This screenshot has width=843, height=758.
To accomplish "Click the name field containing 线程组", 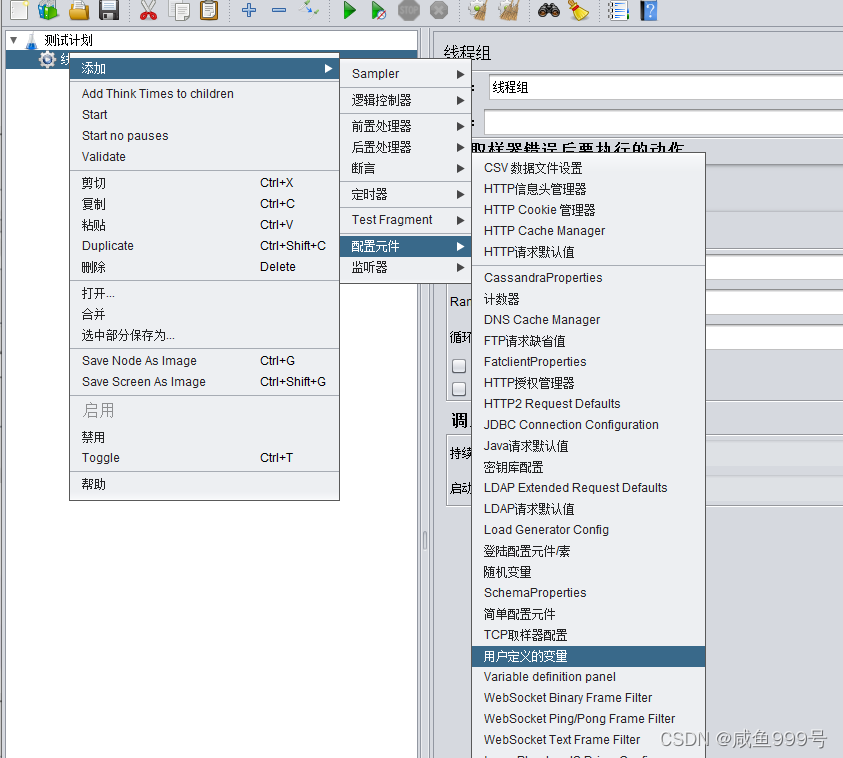I will point(666,87).
